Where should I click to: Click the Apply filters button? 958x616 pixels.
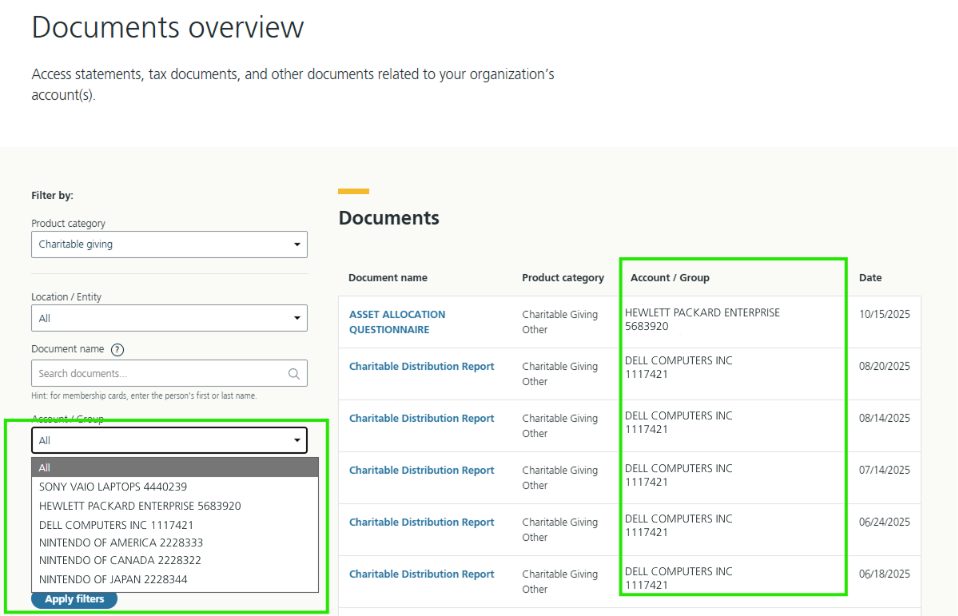click(74, 599)
